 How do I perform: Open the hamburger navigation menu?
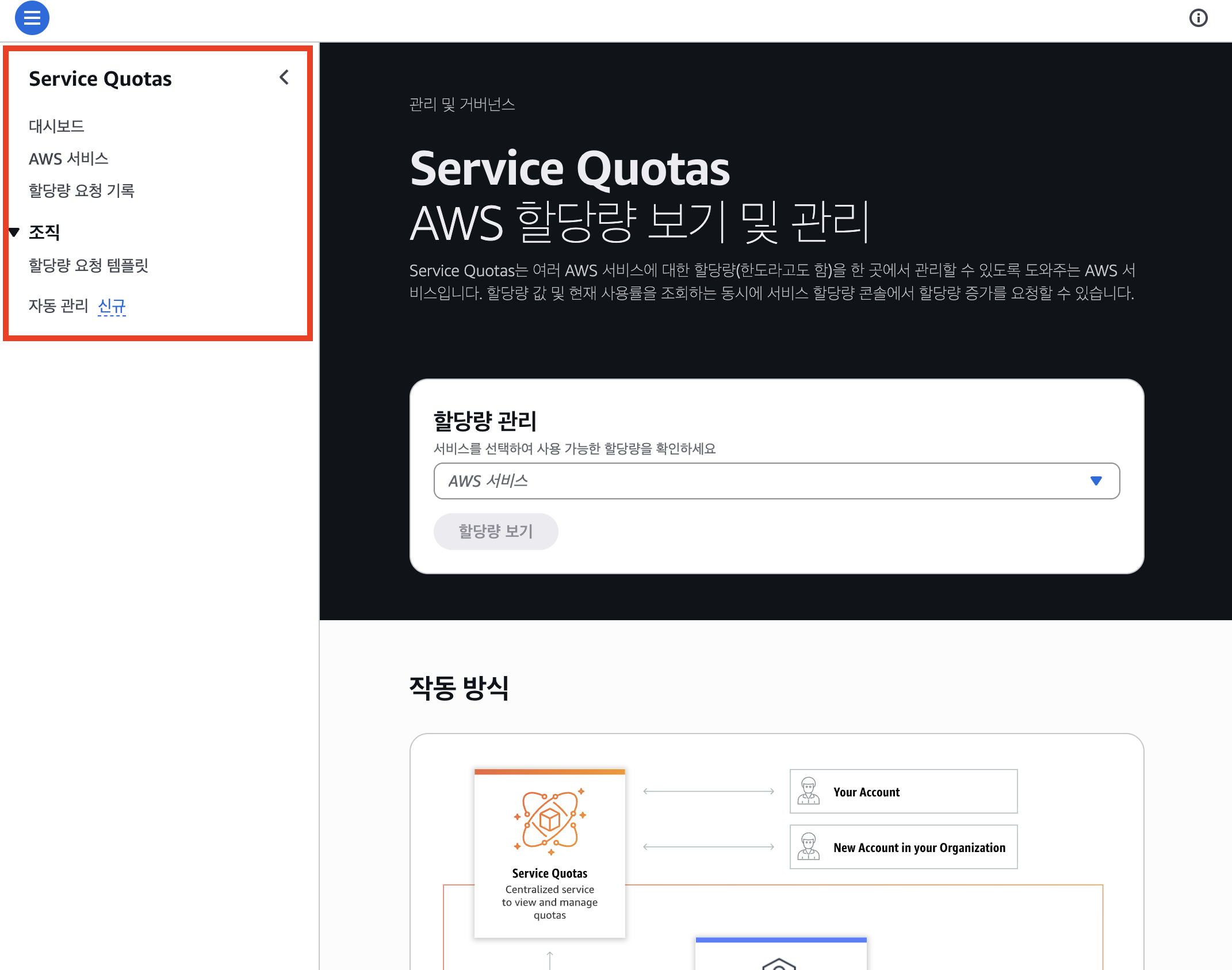[x=32, y=18]
